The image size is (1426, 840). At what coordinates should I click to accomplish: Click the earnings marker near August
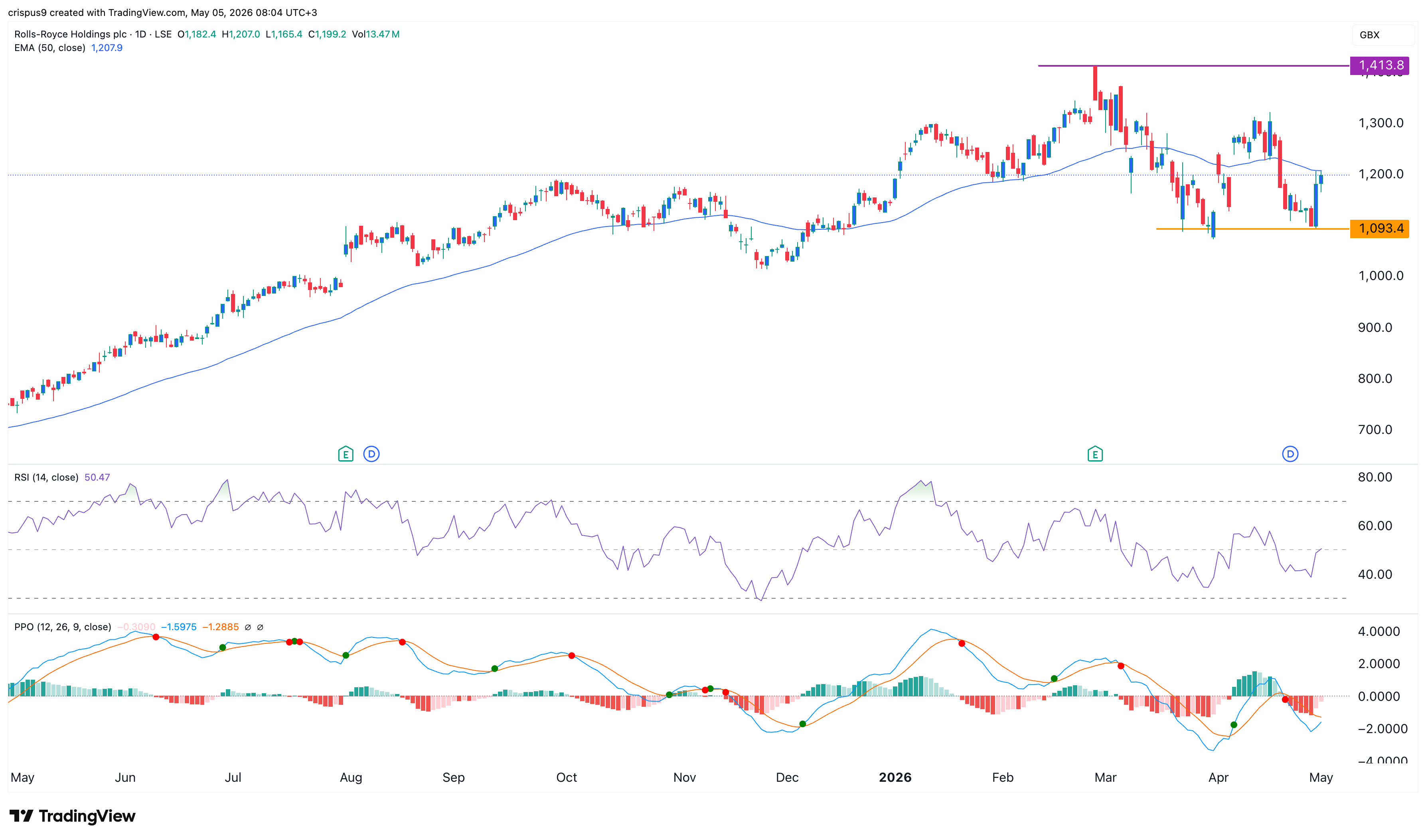point(345,454)
